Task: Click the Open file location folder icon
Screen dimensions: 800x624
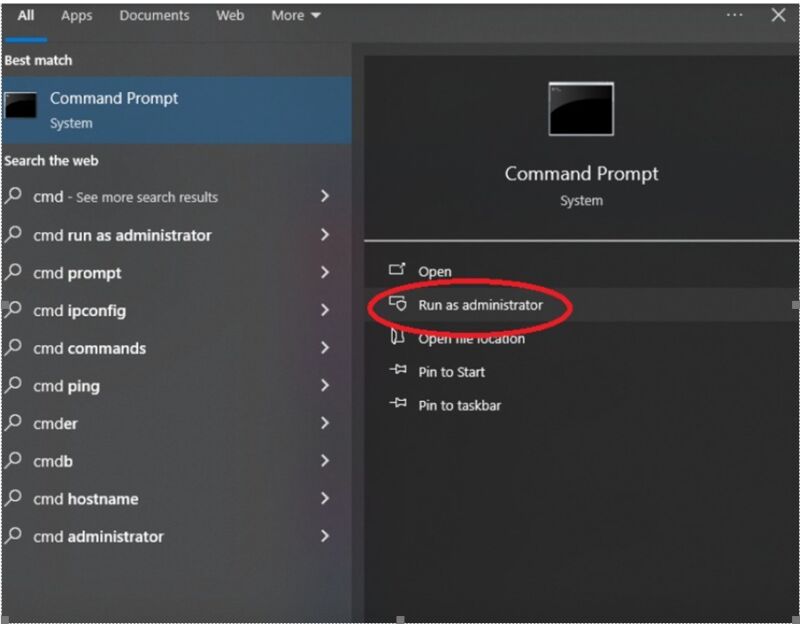Action: click(397, 338)
